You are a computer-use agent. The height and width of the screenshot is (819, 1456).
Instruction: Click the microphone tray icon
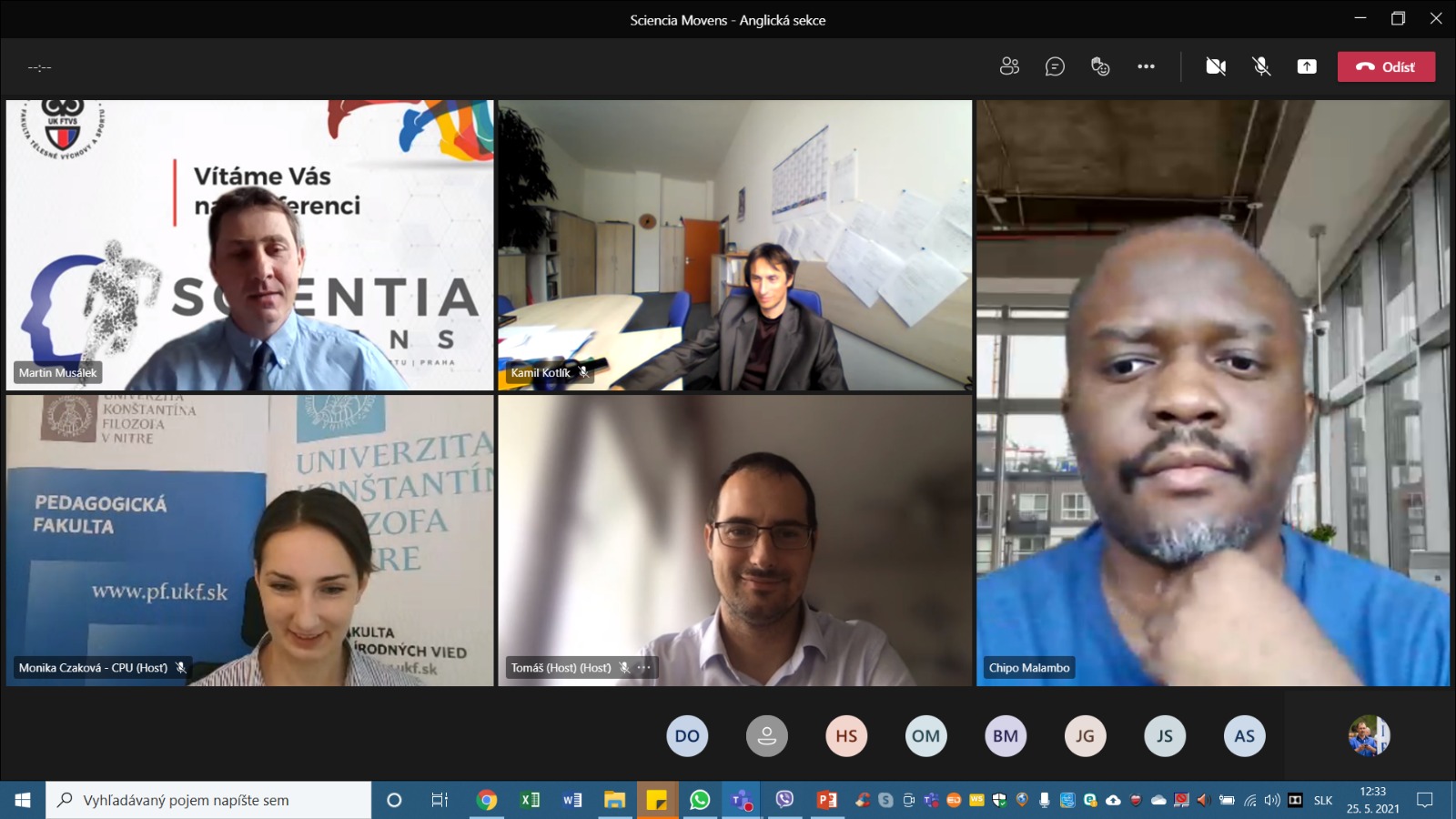click(1045, 800)
